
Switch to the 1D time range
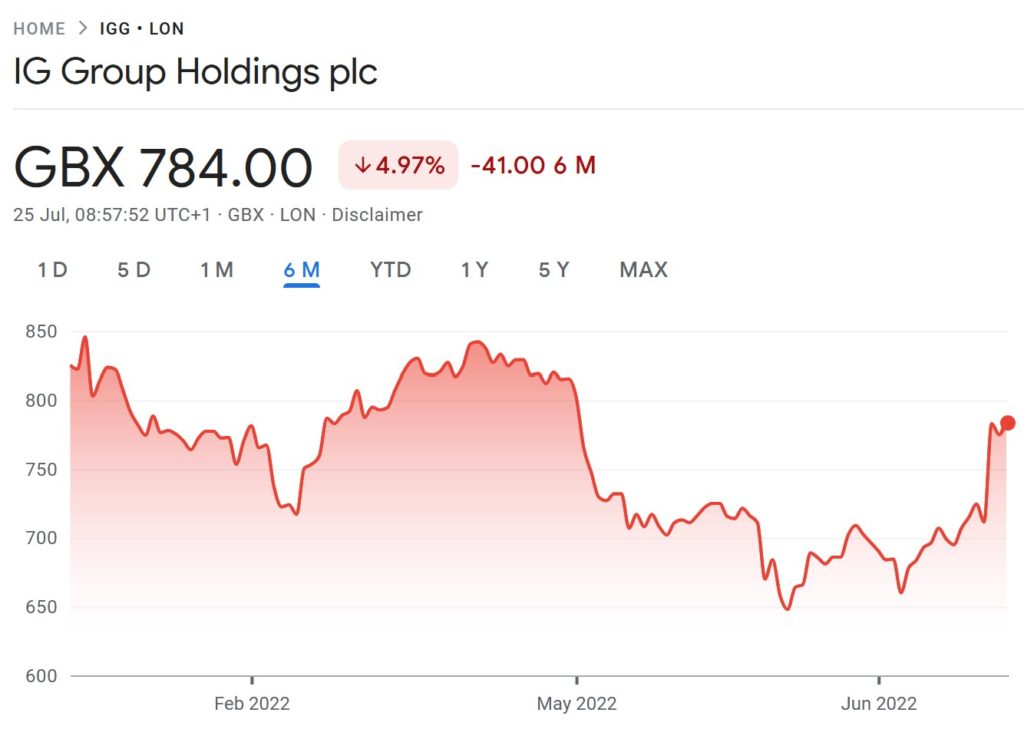pyautogui.click(x=52, y=270)
